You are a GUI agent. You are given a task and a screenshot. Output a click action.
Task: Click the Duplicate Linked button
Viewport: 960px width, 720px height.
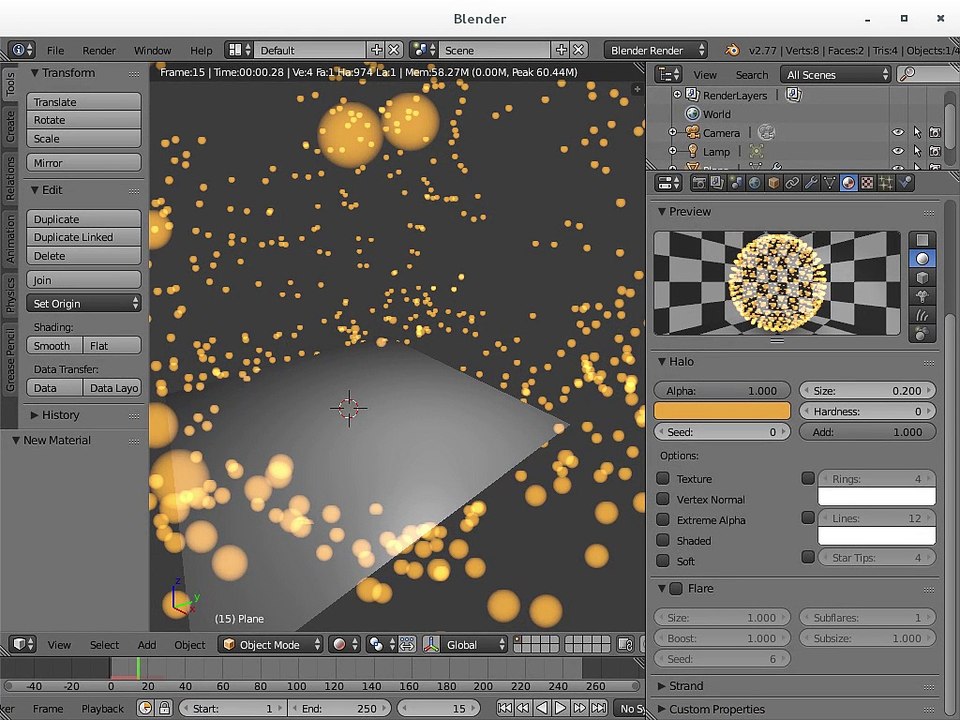pyautogui.click(x=84, y=237)
